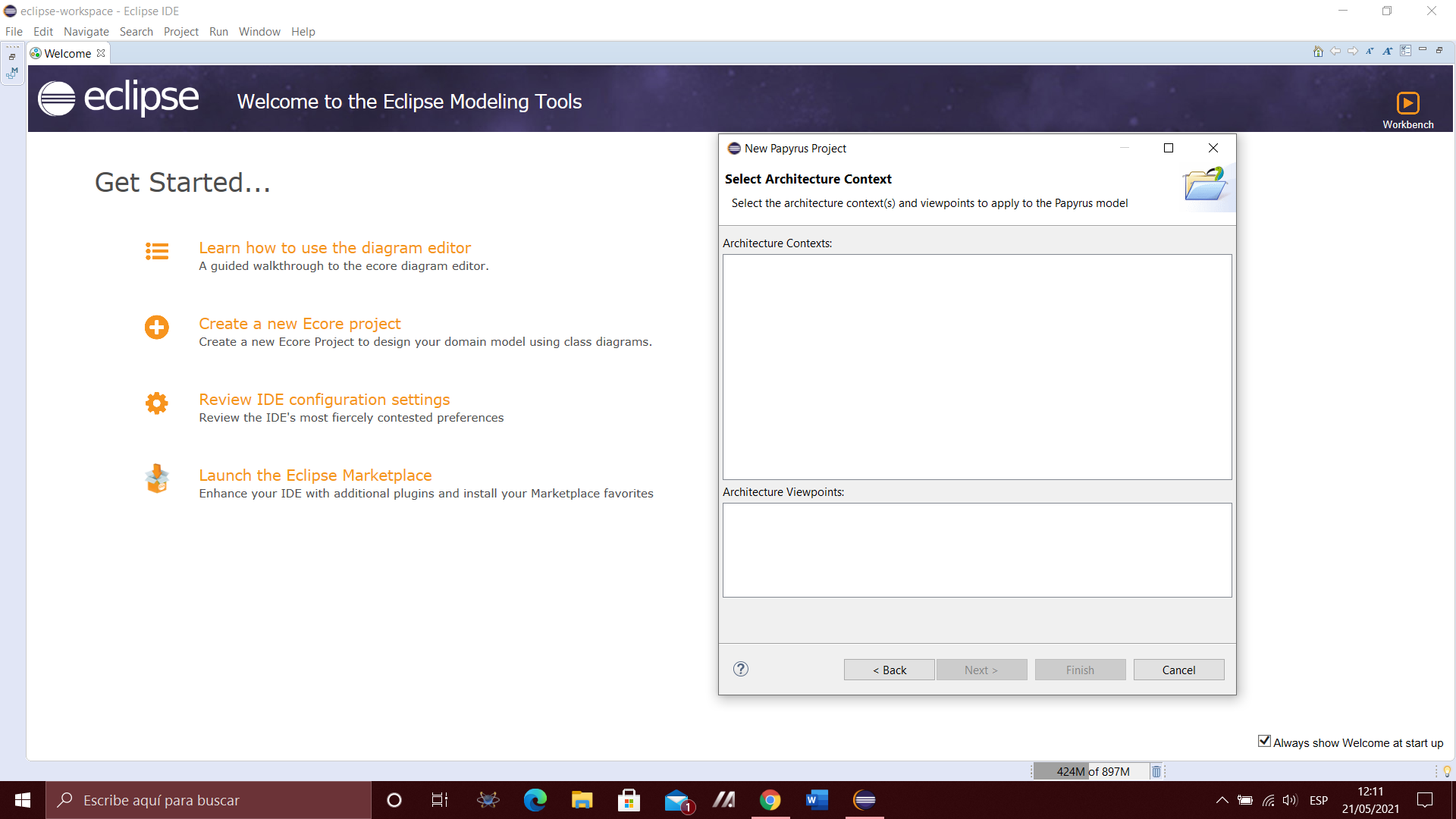The height and width of the screenshot is (819, 1456).
Task: Magnify the welcome page font size
Action: pos(1387,52)
